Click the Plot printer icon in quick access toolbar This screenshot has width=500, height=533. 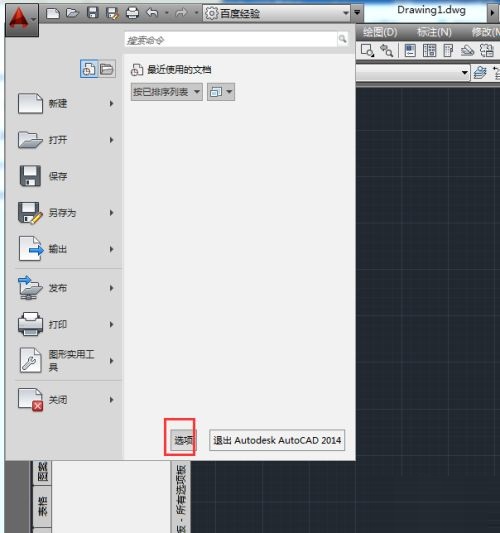[x=132, y=13]
